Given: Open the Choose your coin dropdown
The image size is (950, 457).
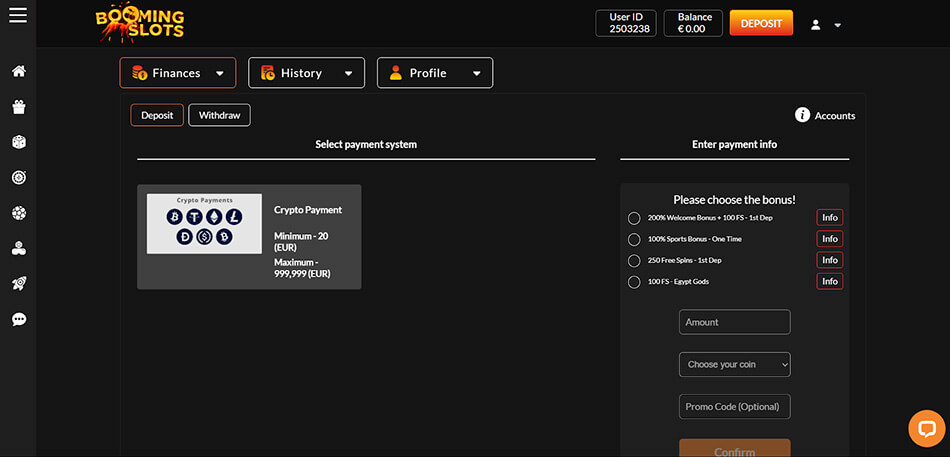Looking at the screenshot, I should [x=734, y=365].
